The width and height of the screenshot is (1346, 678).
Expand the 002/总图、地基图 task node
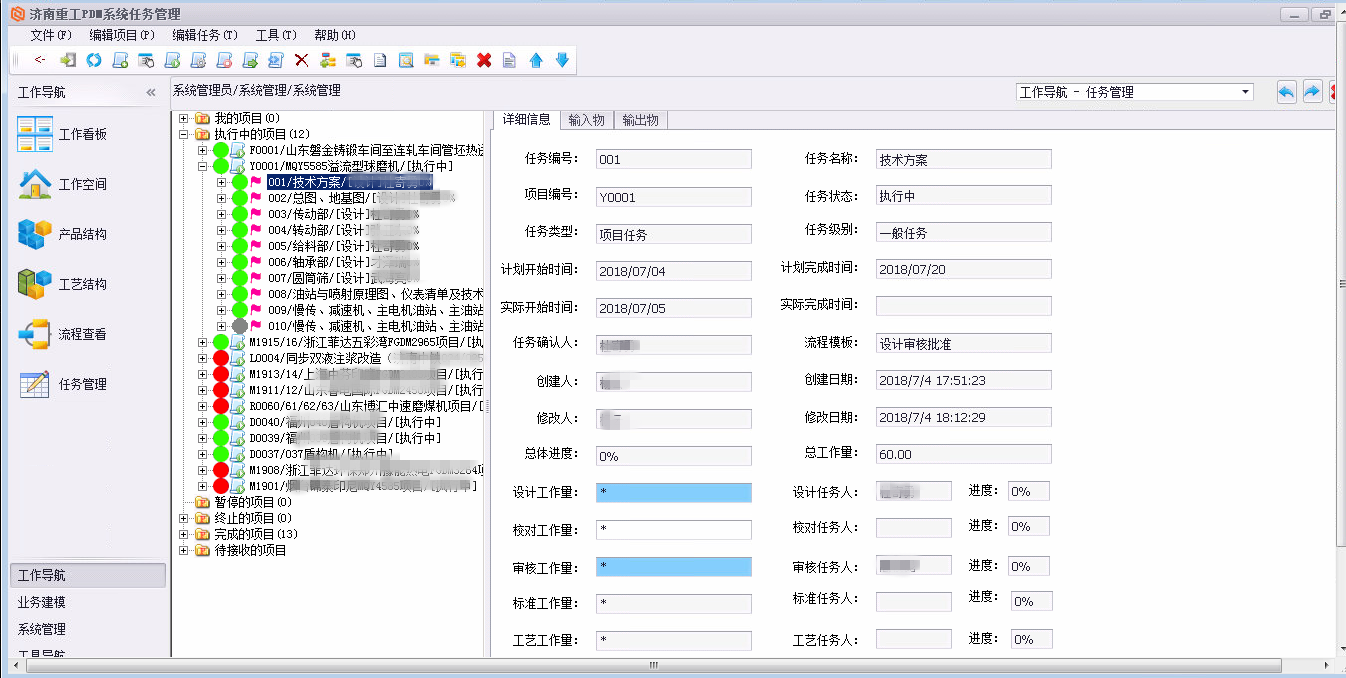click(x=221, y=198)
